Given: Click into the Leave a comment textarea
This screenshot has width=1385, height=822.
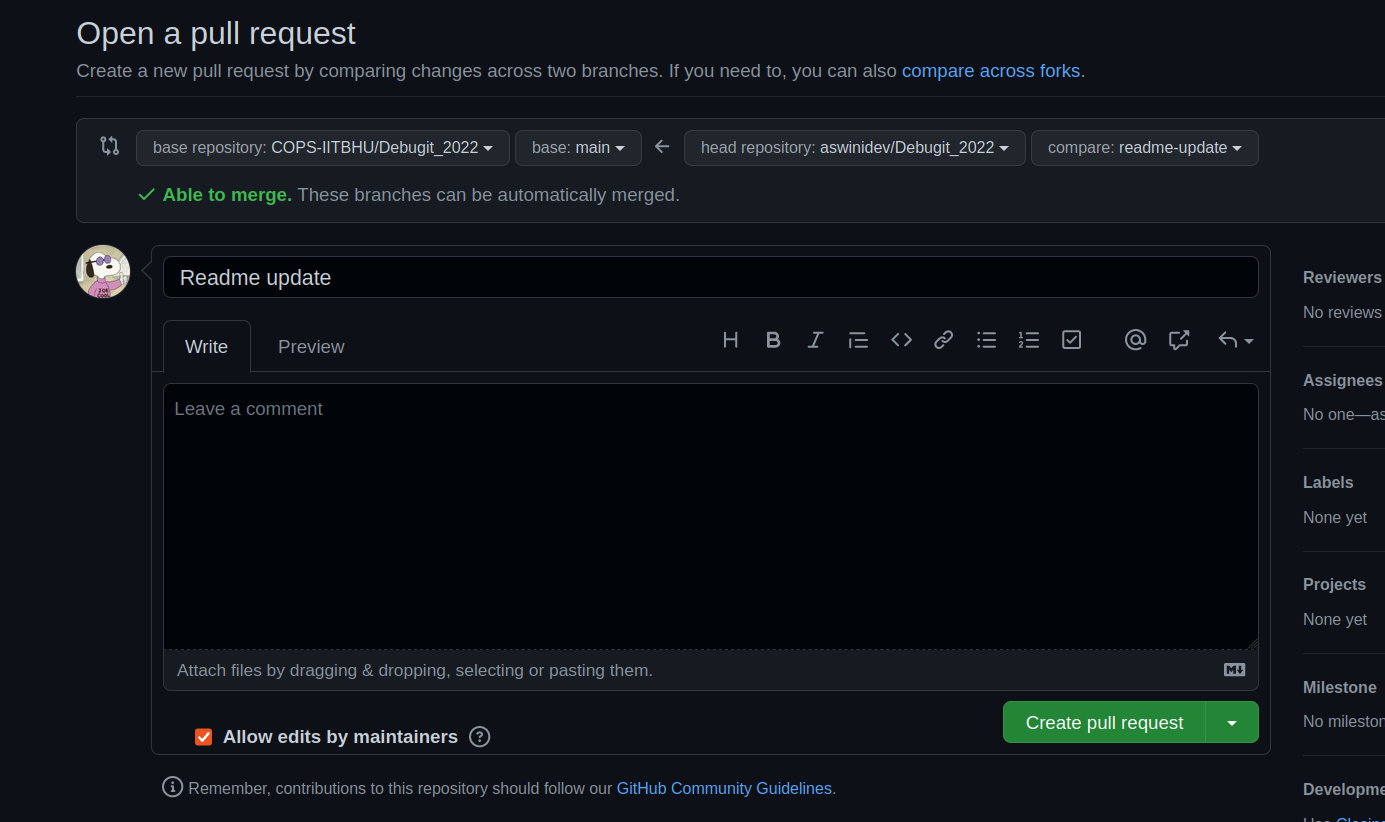Looking at the screenshot, I should point(710,517).
